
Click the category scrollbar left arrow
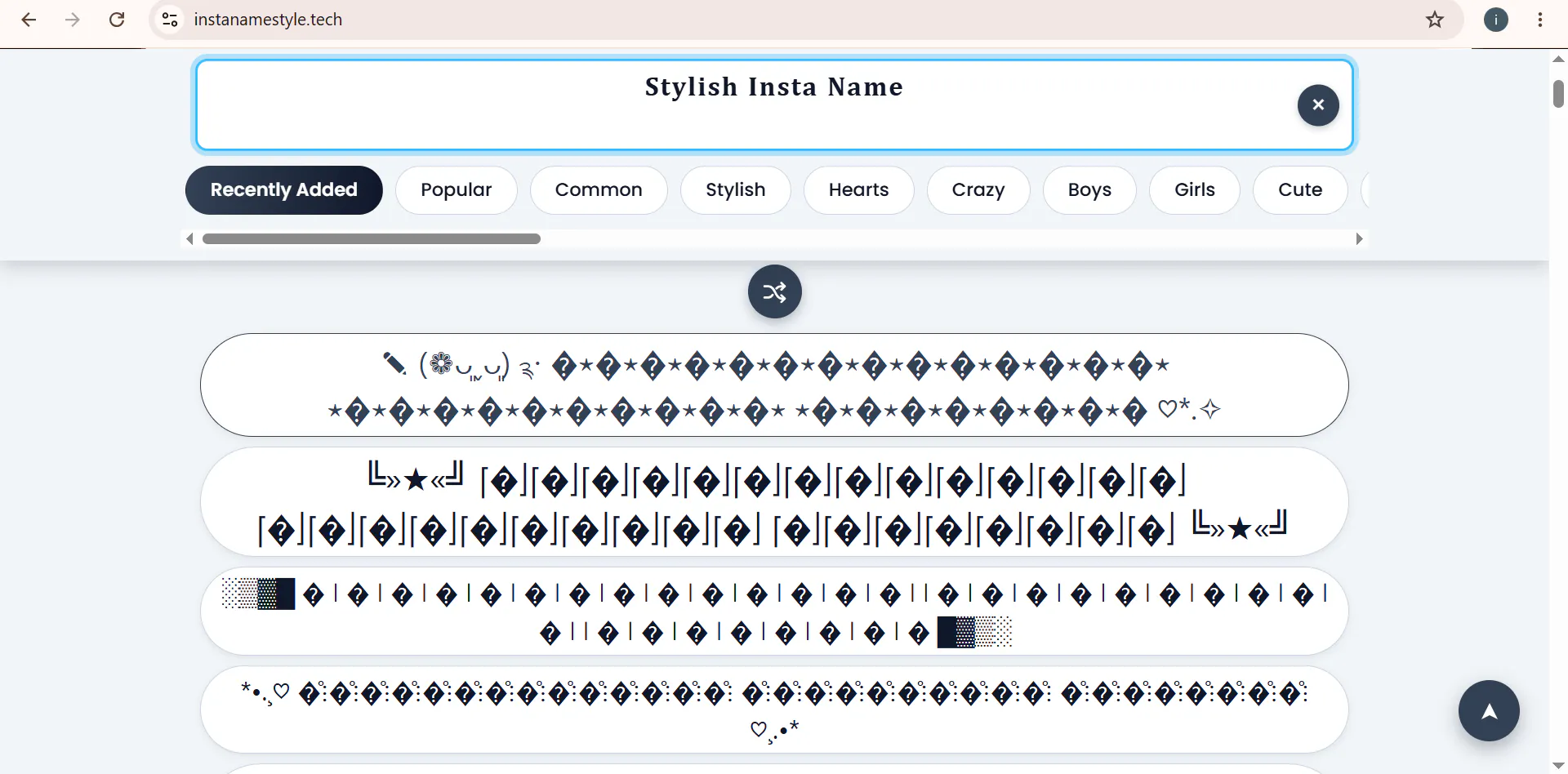[189, 238]
